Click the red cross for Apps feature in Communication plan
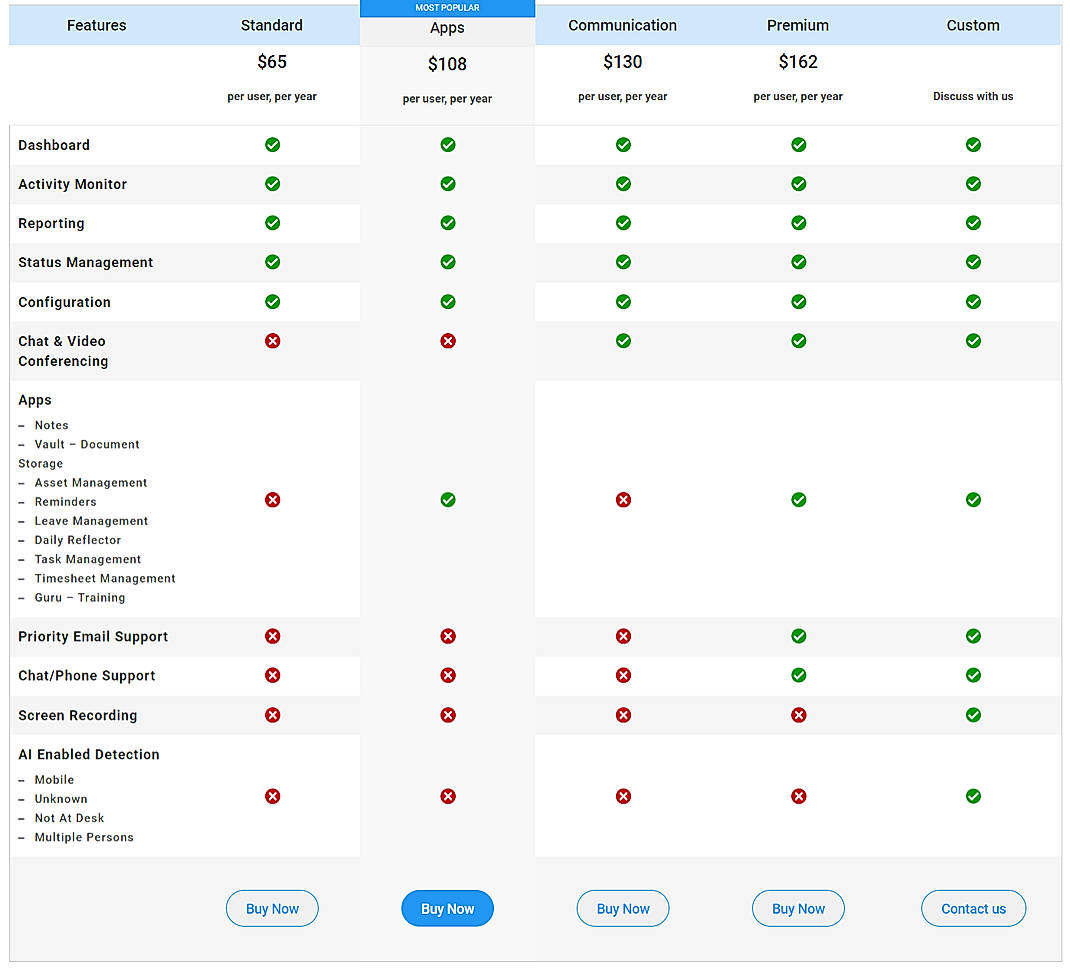The image size is (1070, 974). 623,500
